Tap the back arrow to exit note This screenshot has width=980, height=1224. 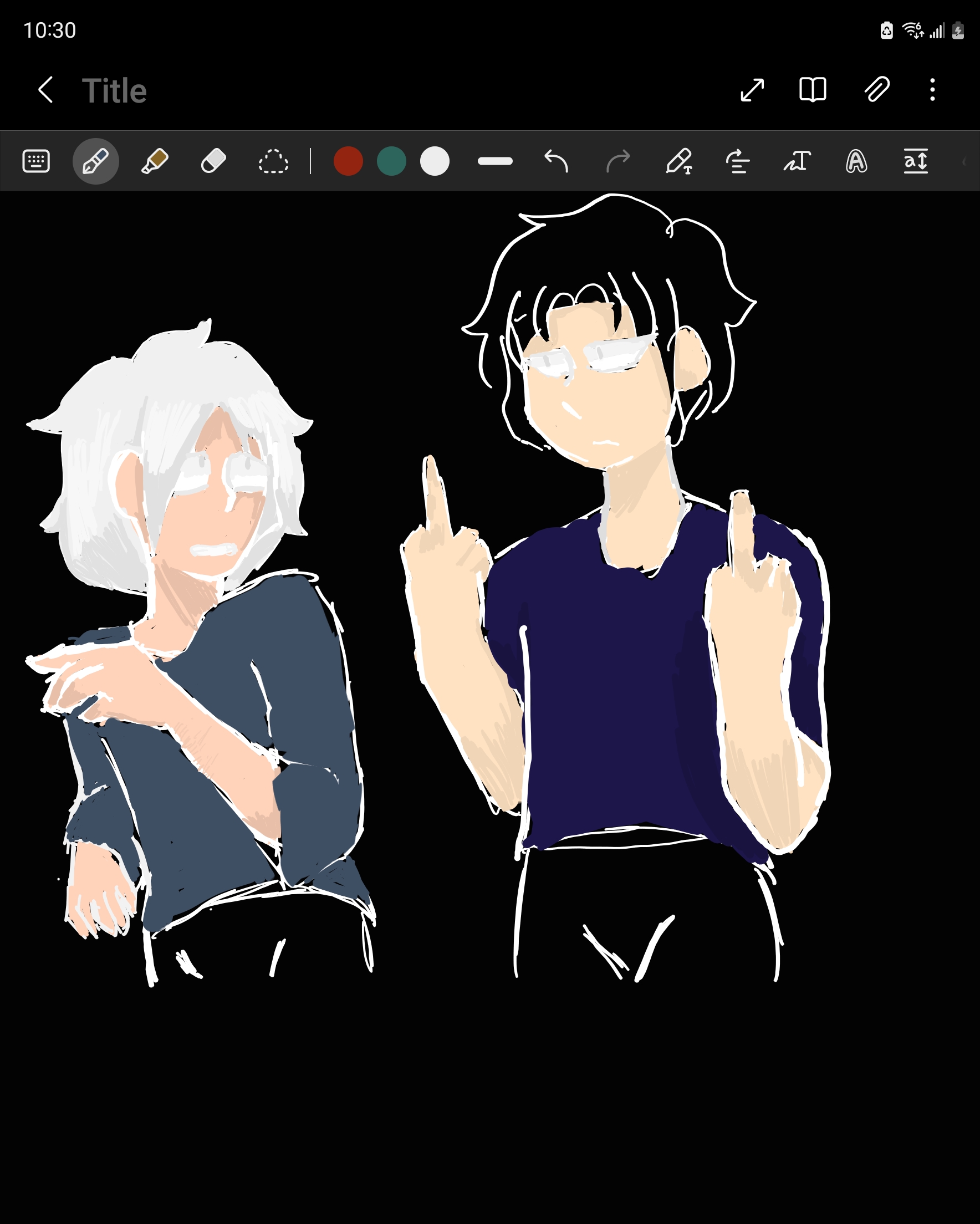tap(45, 90)
